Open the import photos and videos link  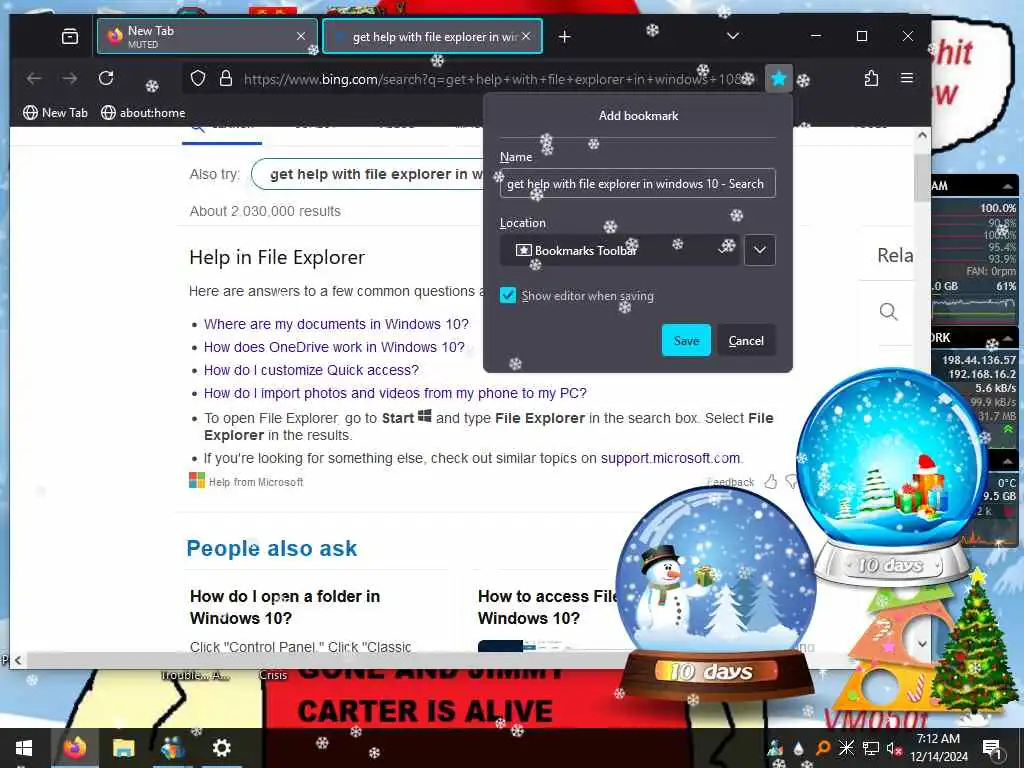coord(395,393)
